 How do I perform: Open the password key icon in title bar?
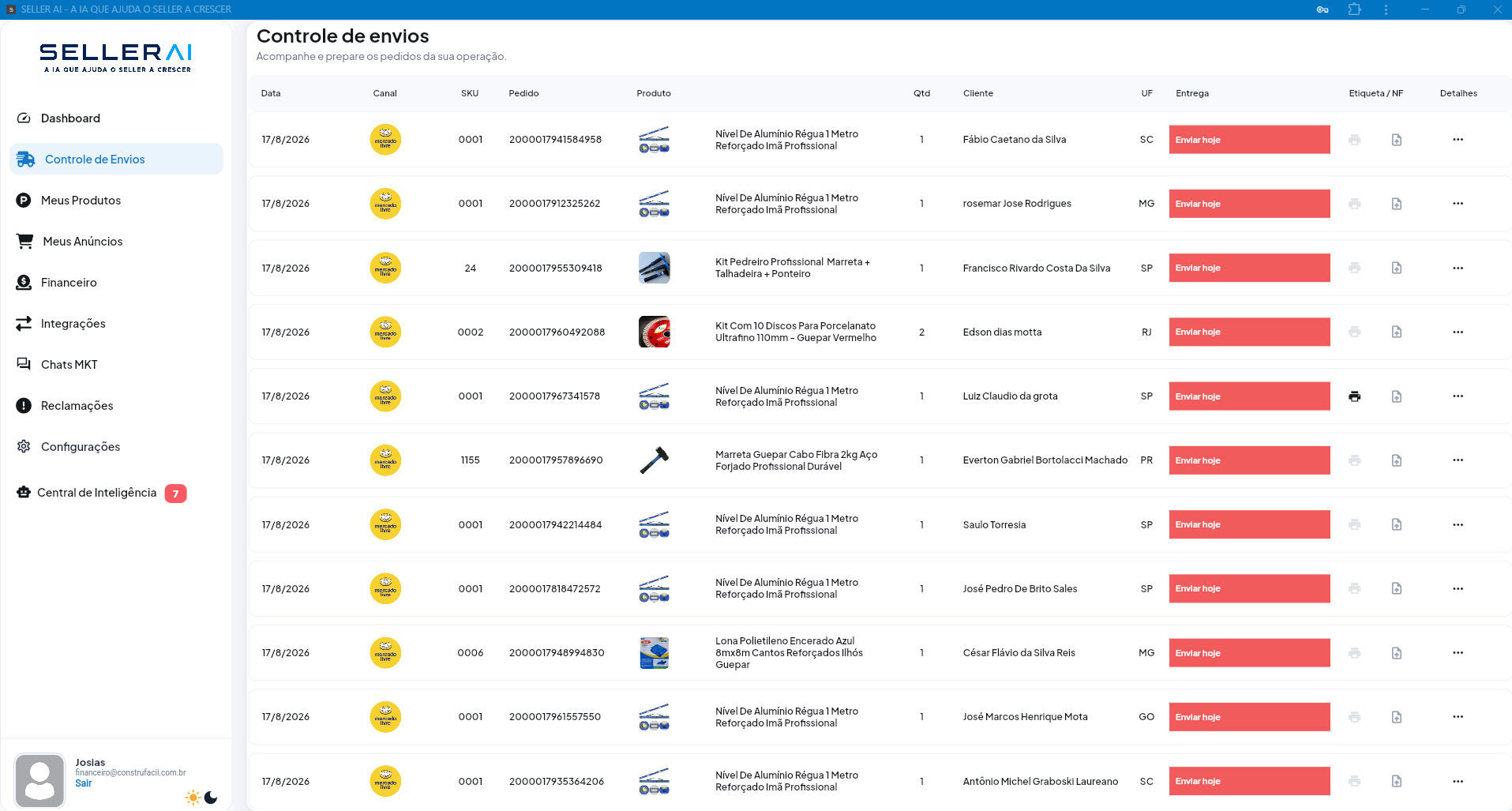(1323, 9)
